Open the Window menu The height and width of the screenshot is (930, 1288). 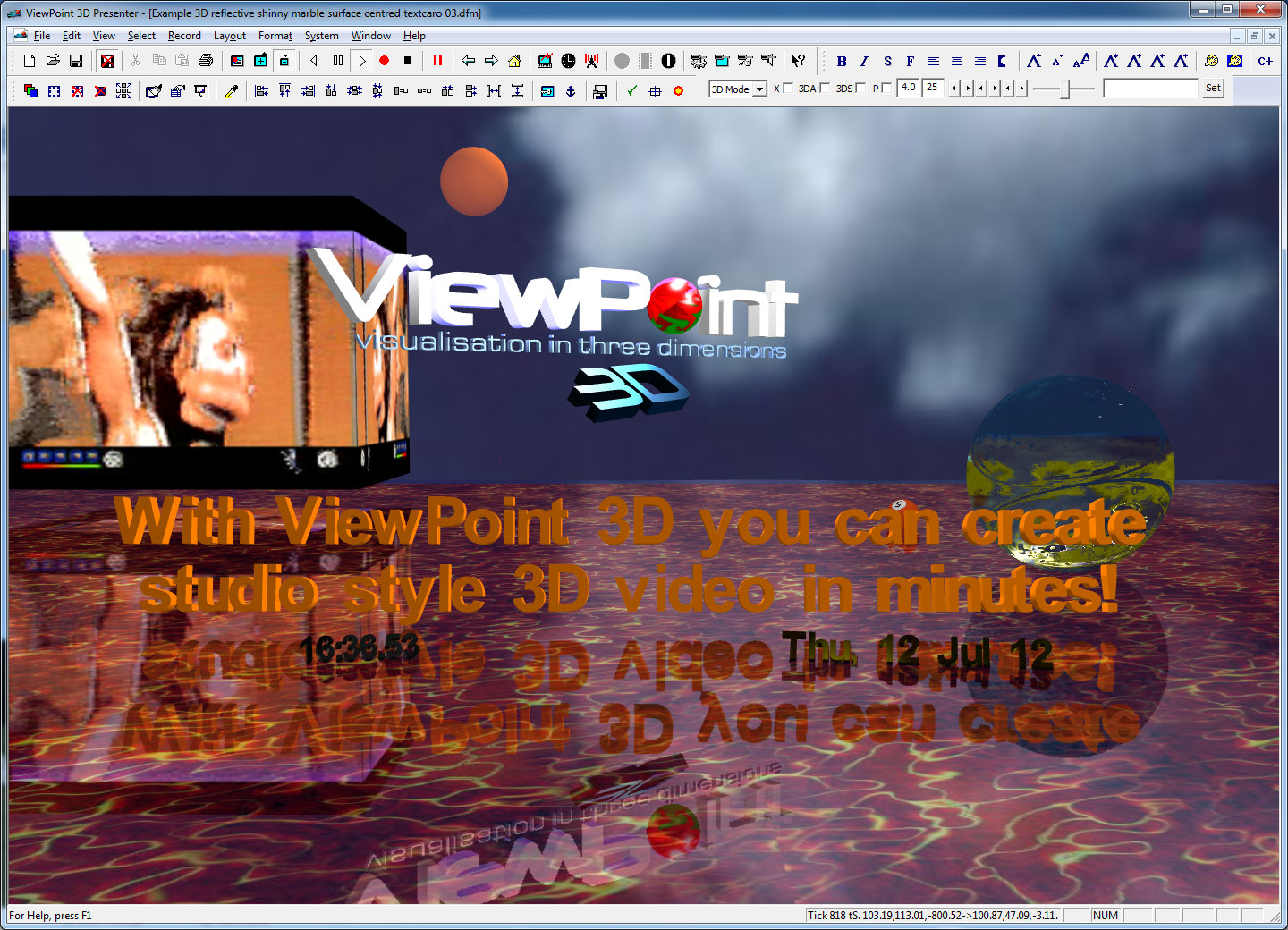coord(371,36)
